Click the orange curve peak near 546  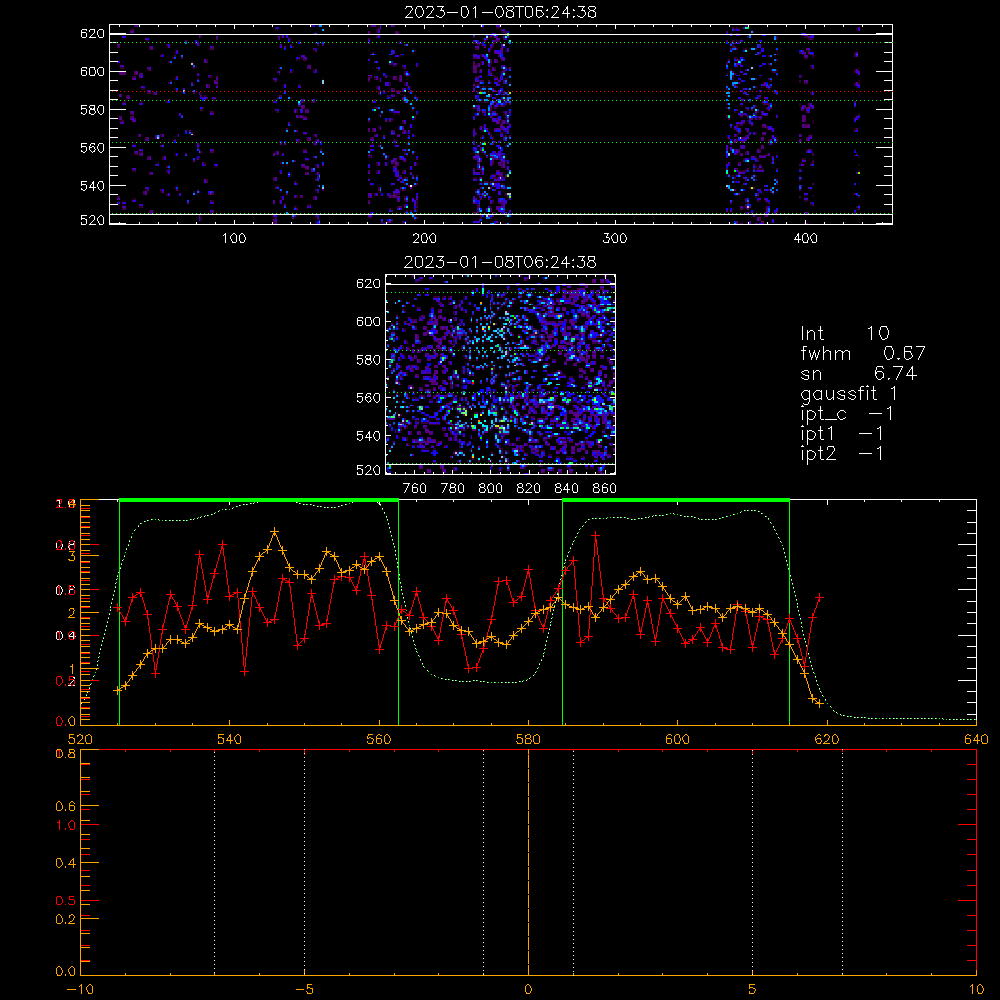tap(274, 531)
